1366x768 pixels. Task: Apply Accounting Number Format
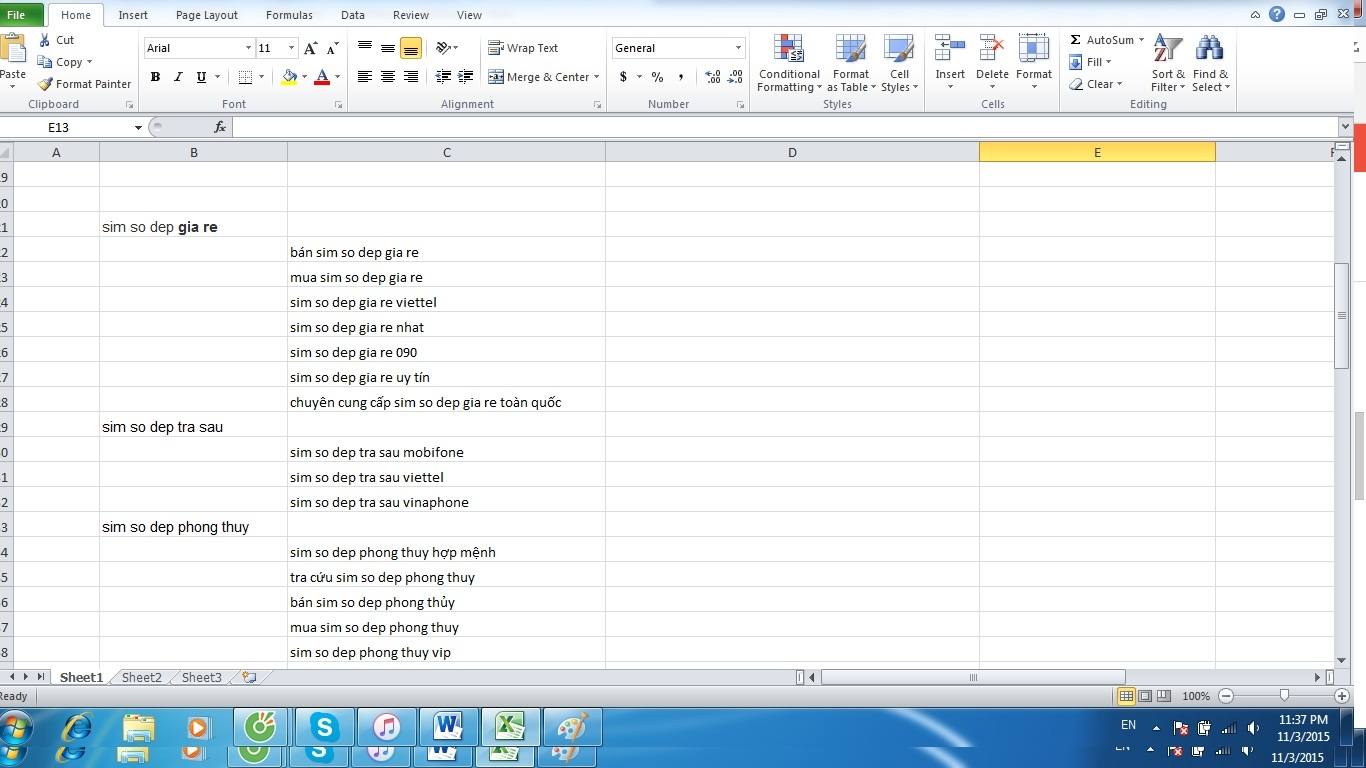623,77
